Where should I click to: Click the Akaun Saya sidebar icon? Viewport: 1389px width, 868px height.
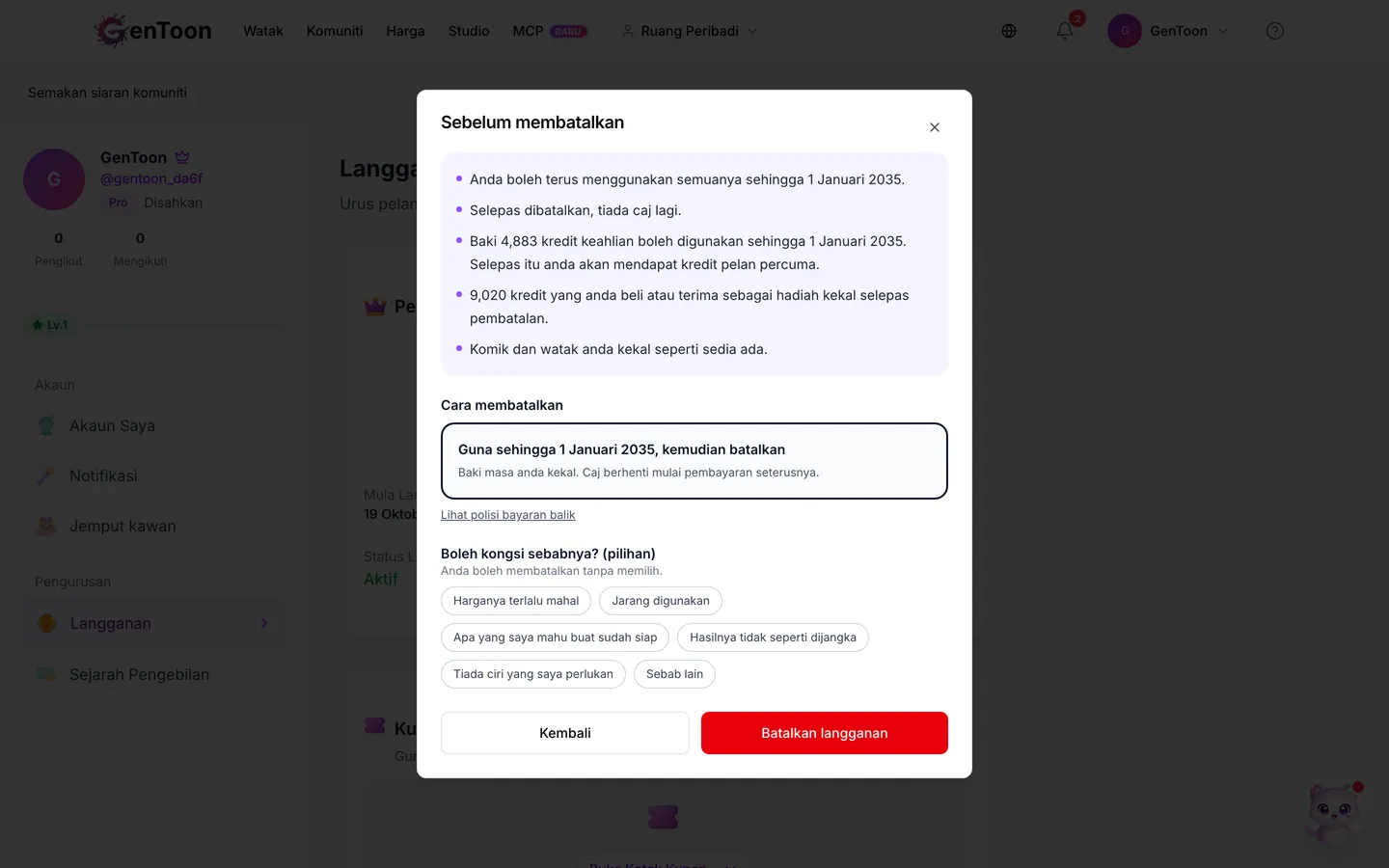click(x=46, y=425)
